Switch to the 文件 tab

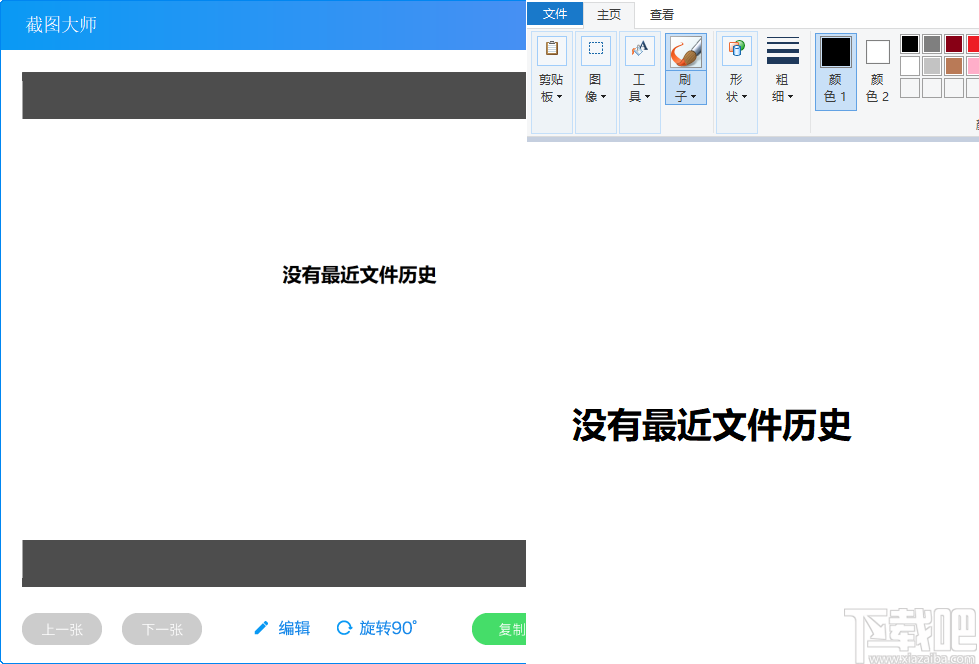556,14
